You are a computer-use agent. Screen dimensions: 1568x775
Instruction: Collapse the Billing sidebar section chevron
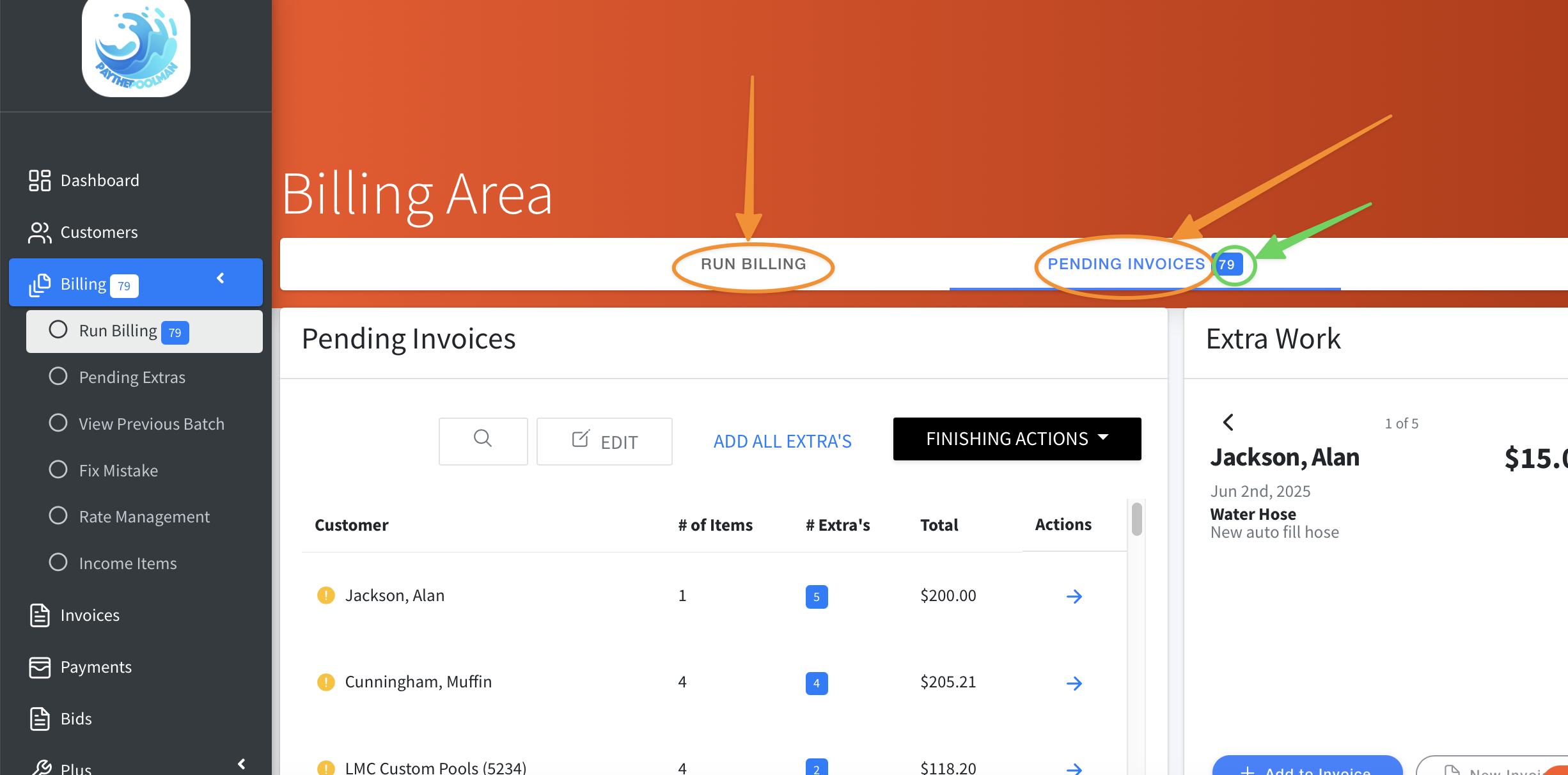(x=221, y=278)
